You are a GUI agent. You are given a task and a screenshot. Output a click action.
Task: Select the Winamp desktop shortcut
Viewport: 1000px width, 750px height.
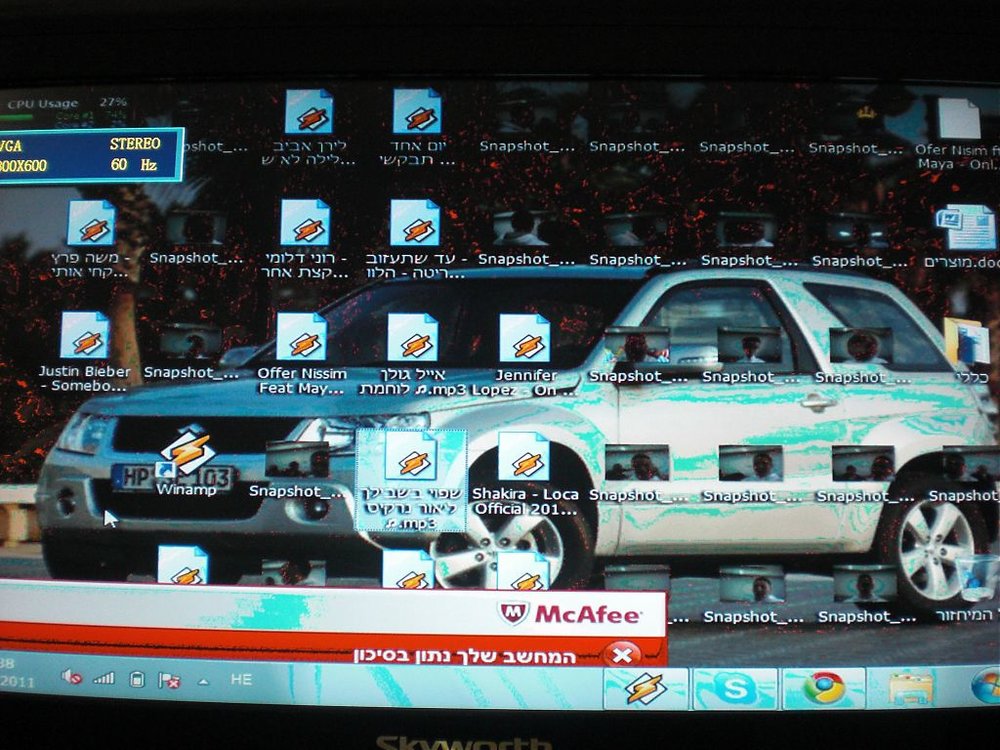click(x=186, y=461)
